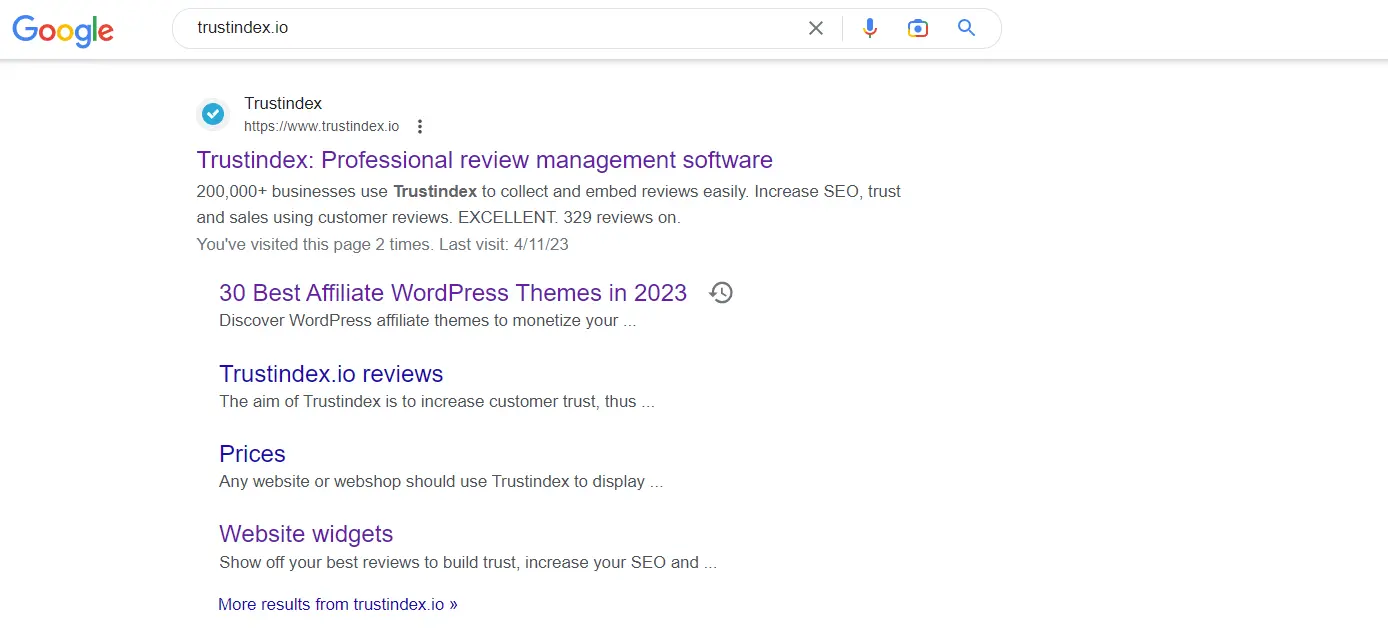The width and height of the screenshot is (1388, 634).
Task: Click the '200,000+ businesses use Trustindex' snippet
Action: [x=549, y=204]
